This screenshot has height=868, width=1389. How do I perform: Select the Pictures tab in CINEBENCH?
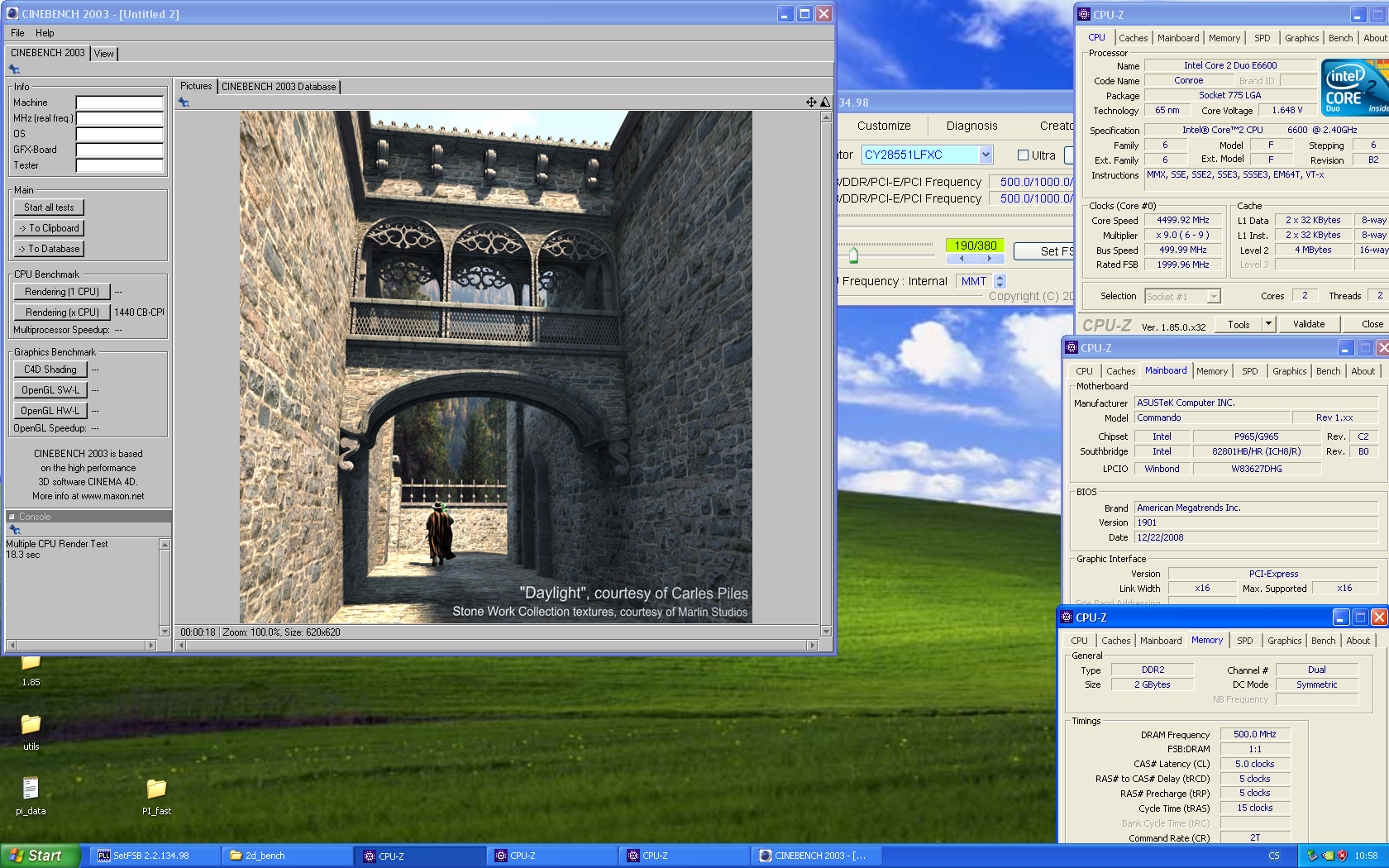[x=196, y=86]
